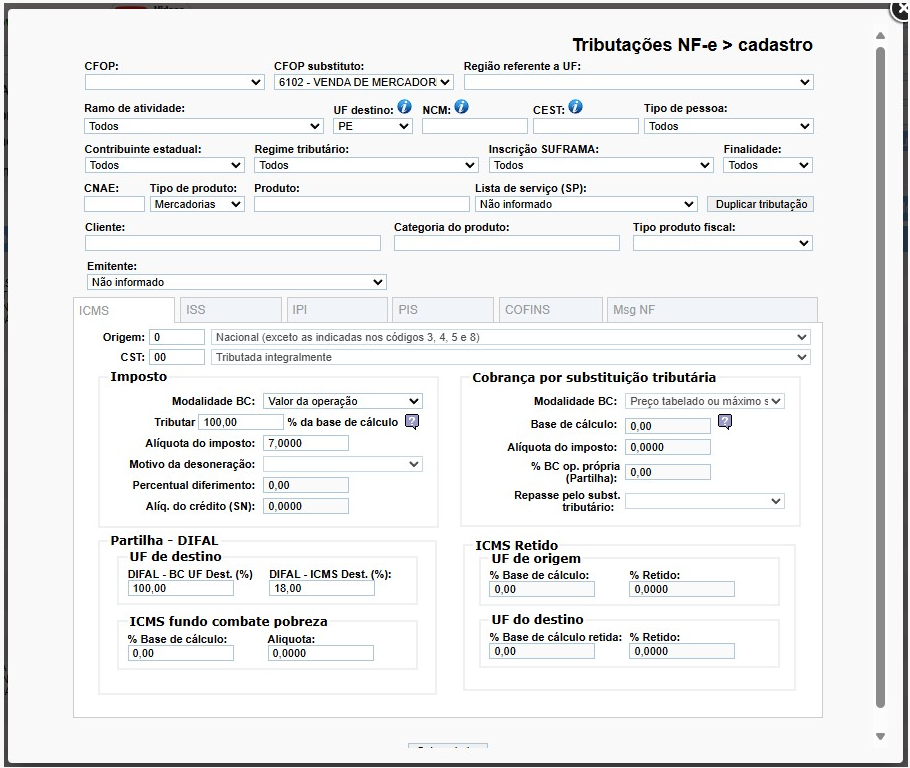Focus fundo combate pobreza Aliquota field

pyautogui.click(x=320, y=653)
